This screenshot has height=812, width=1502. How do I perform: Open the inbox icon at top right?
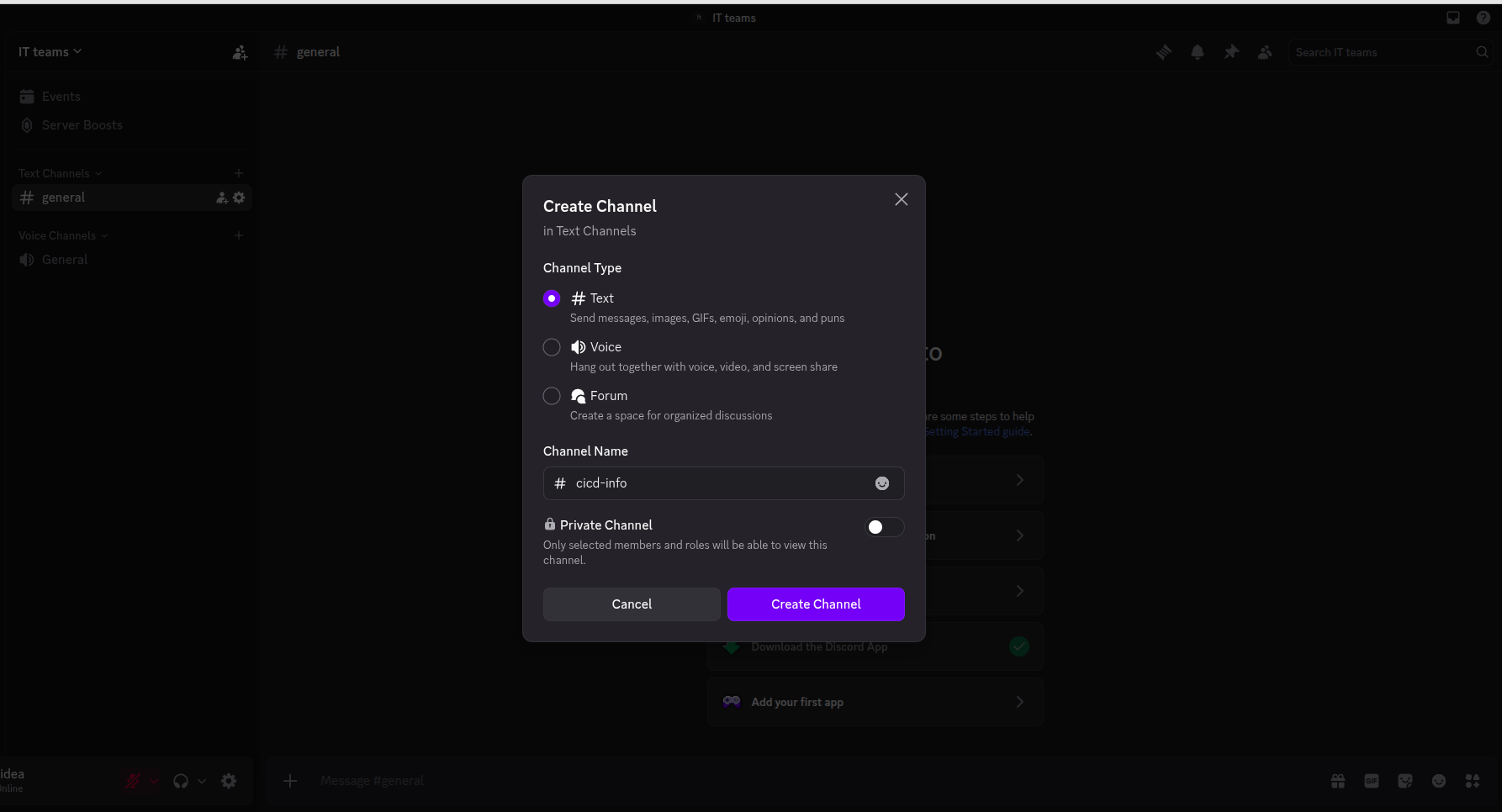(1453, 18)
